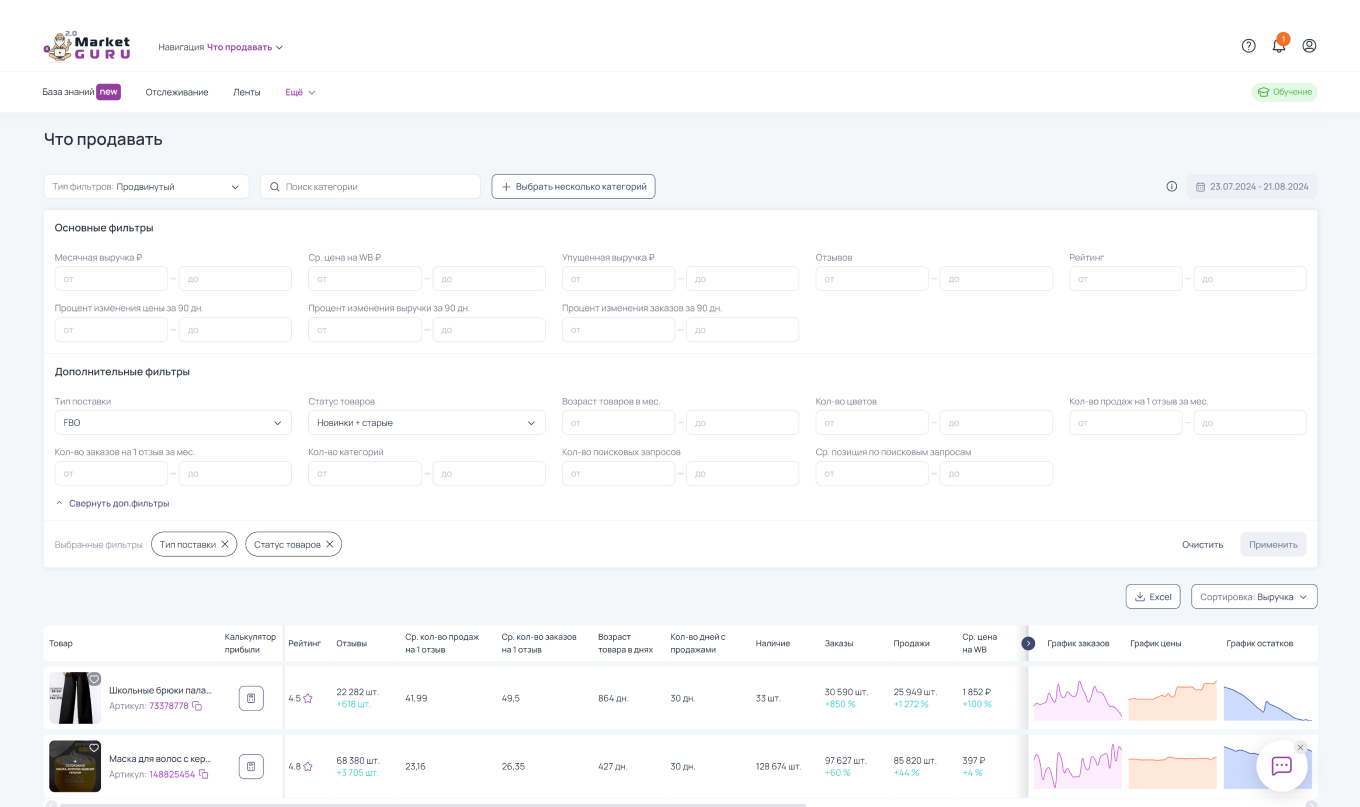The image size is (1360, 807).
Task: Open the Тип поставки FBO dropdown
Action: 173,423
